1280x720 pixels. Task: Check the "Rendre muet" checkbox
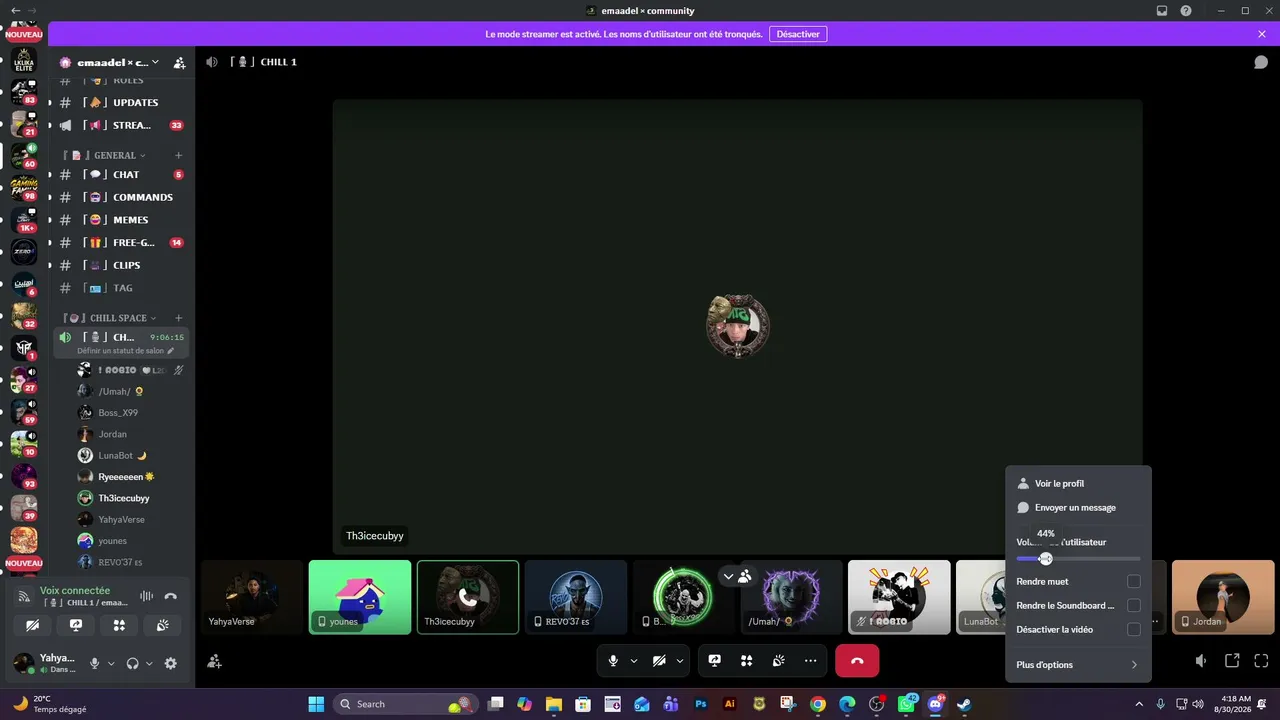click(x=1134, y=581)
